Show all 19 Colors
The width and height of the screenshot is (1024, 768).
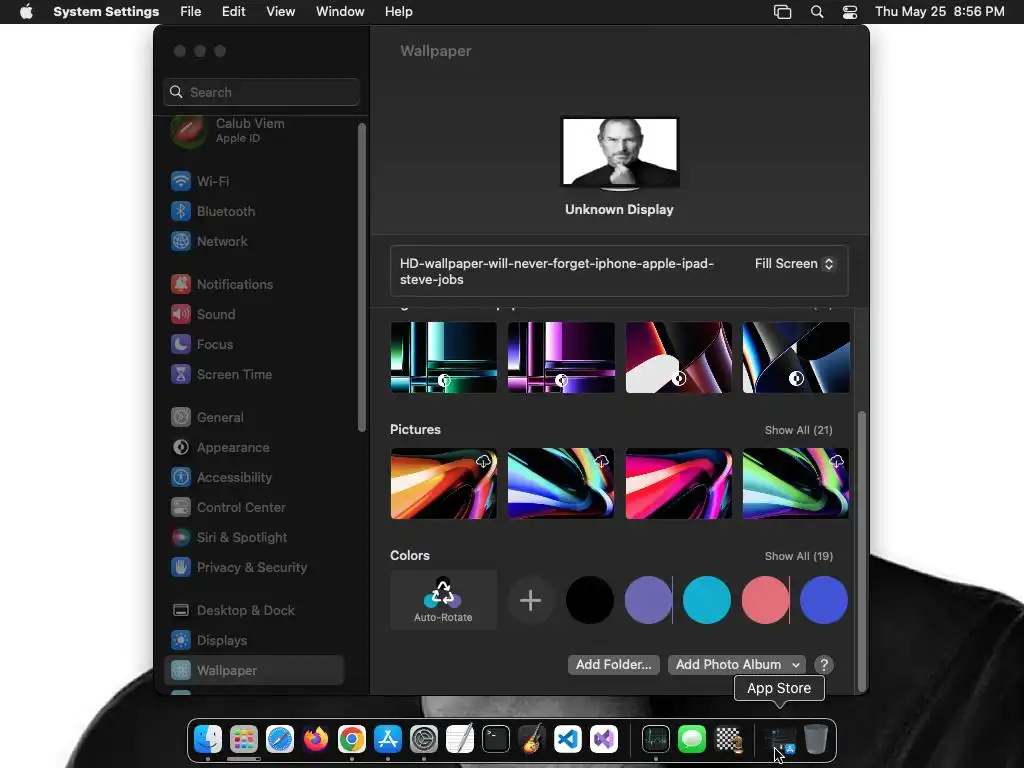(798, 556)
